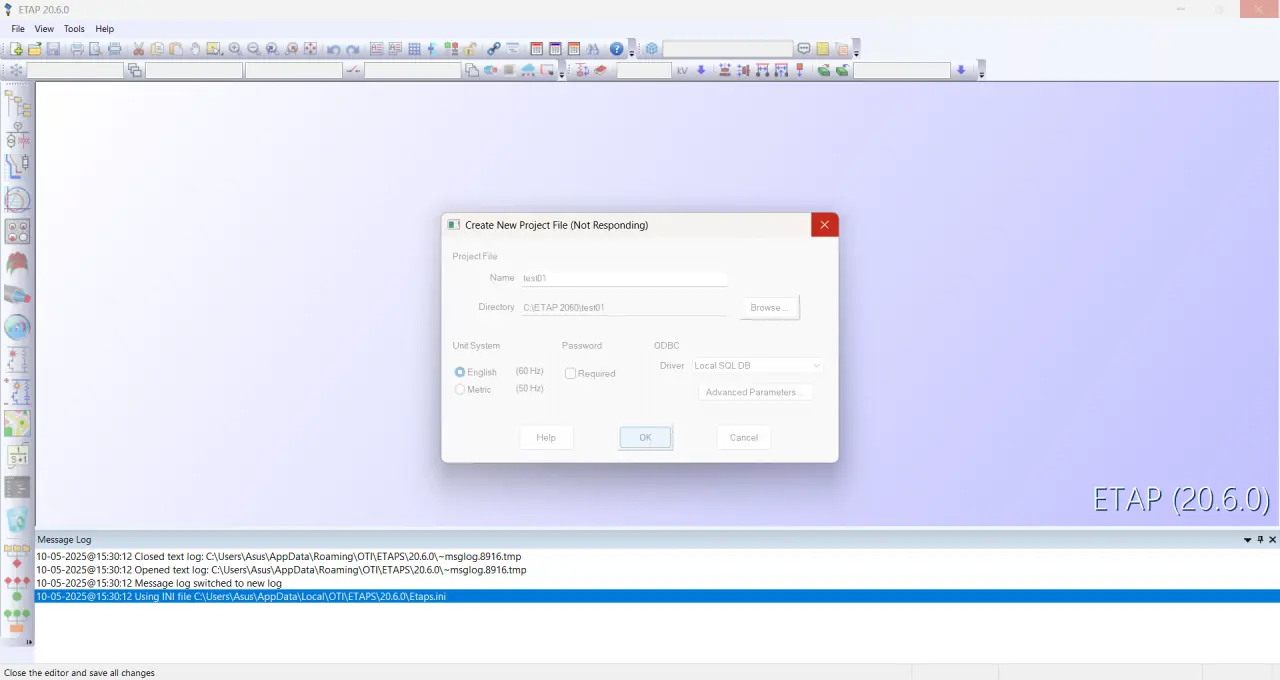Select the 'Closed text log' row

coord(657,557)
